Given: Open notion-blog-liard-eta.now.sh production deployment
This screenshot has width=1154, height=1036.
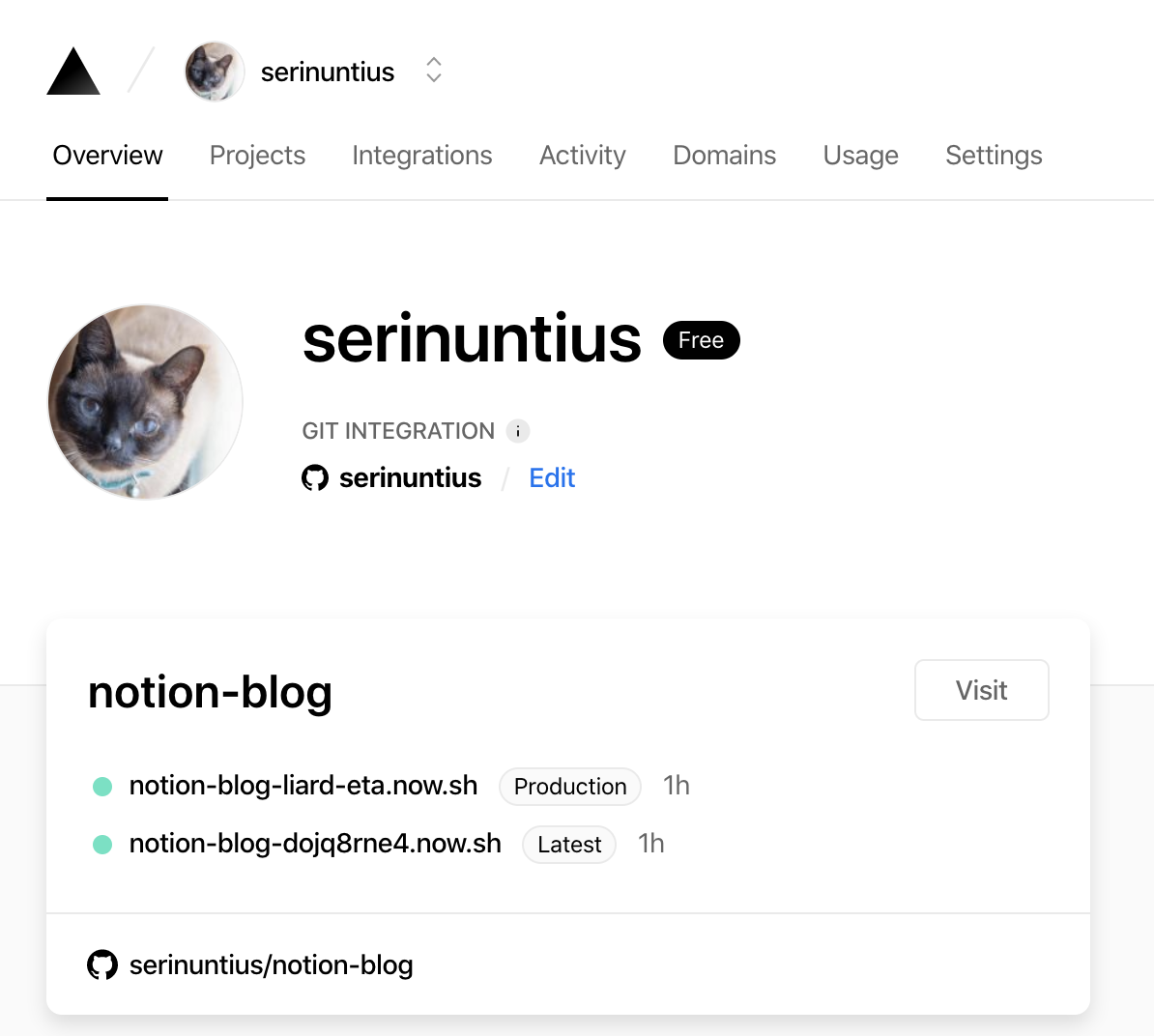Looking at the screenshot, I should (303, 786).
